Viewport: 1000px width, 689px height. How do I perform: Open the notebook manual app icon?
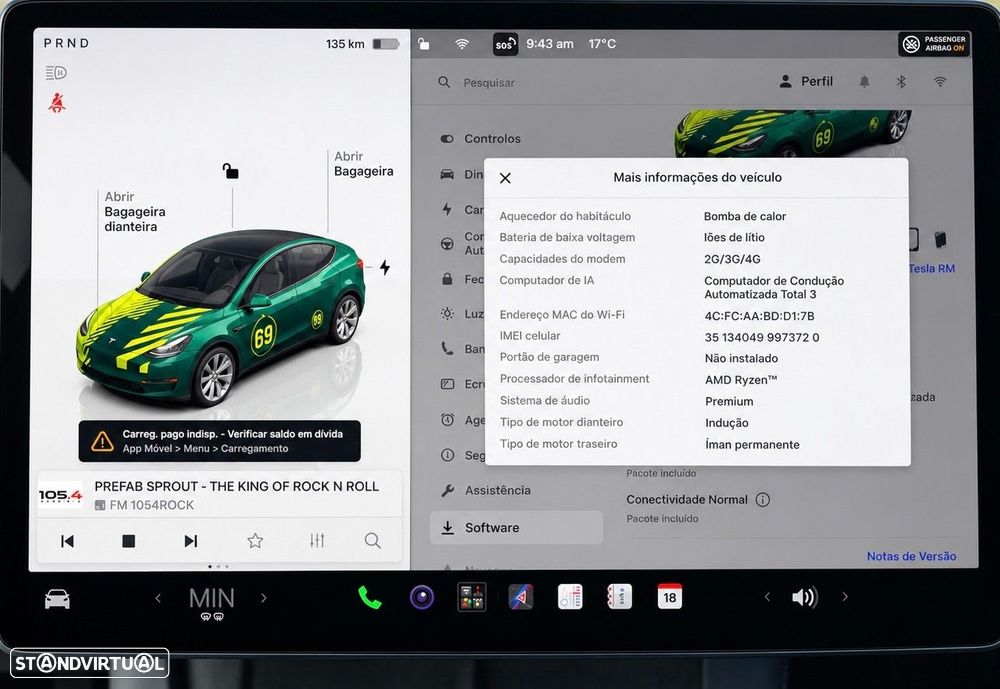tap(619, 597)
